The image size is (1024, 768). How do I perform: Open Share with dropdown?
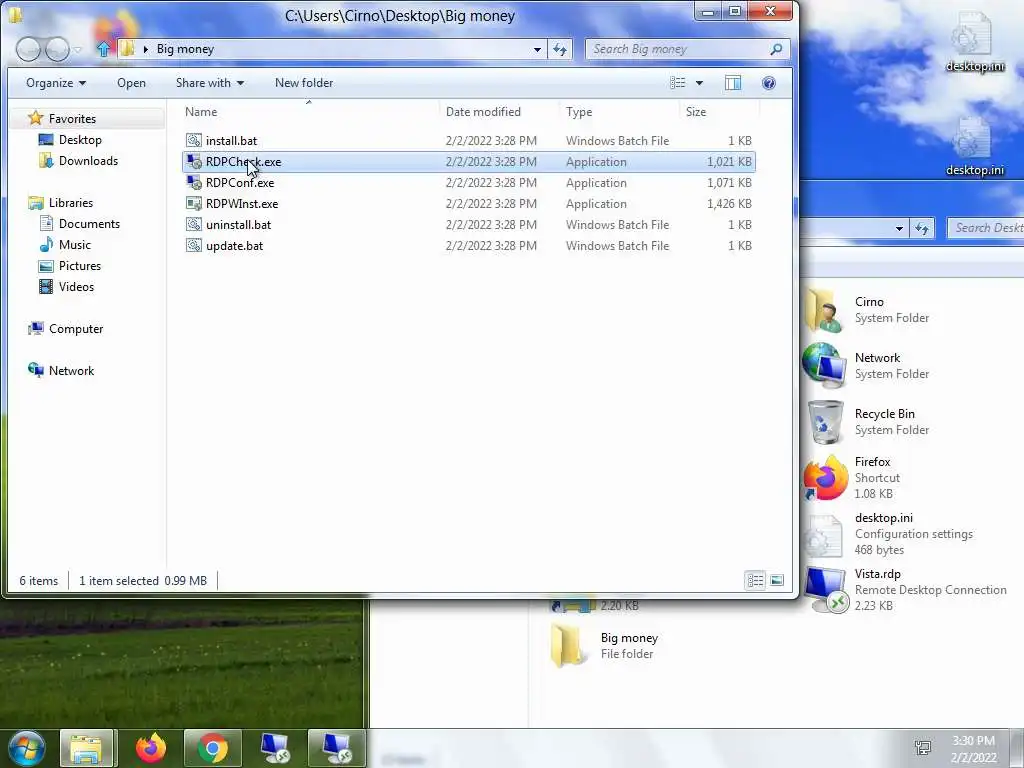(x=210, y=83)
